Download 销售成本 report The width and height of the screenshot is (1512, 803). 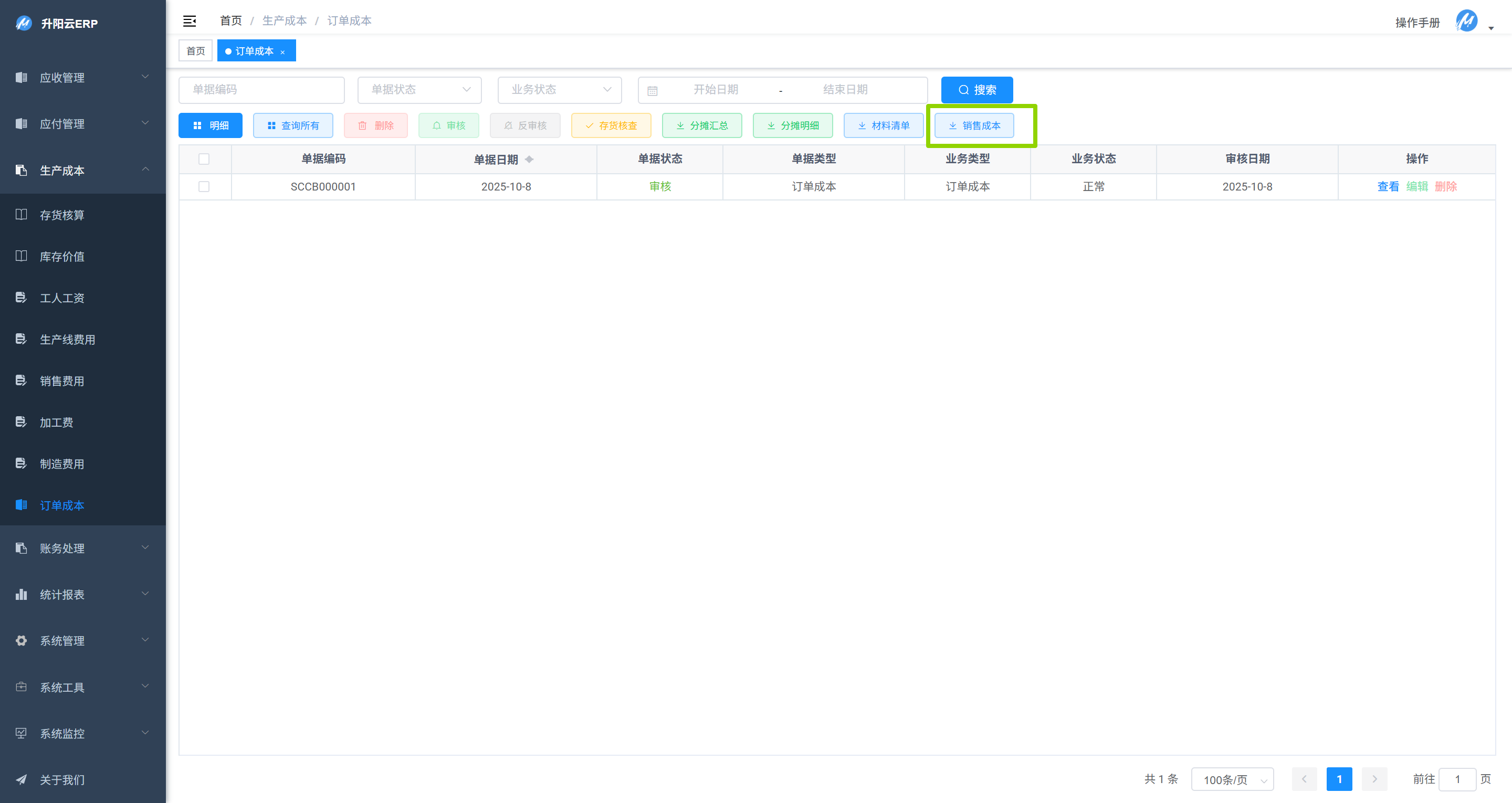tap(974, 125)
